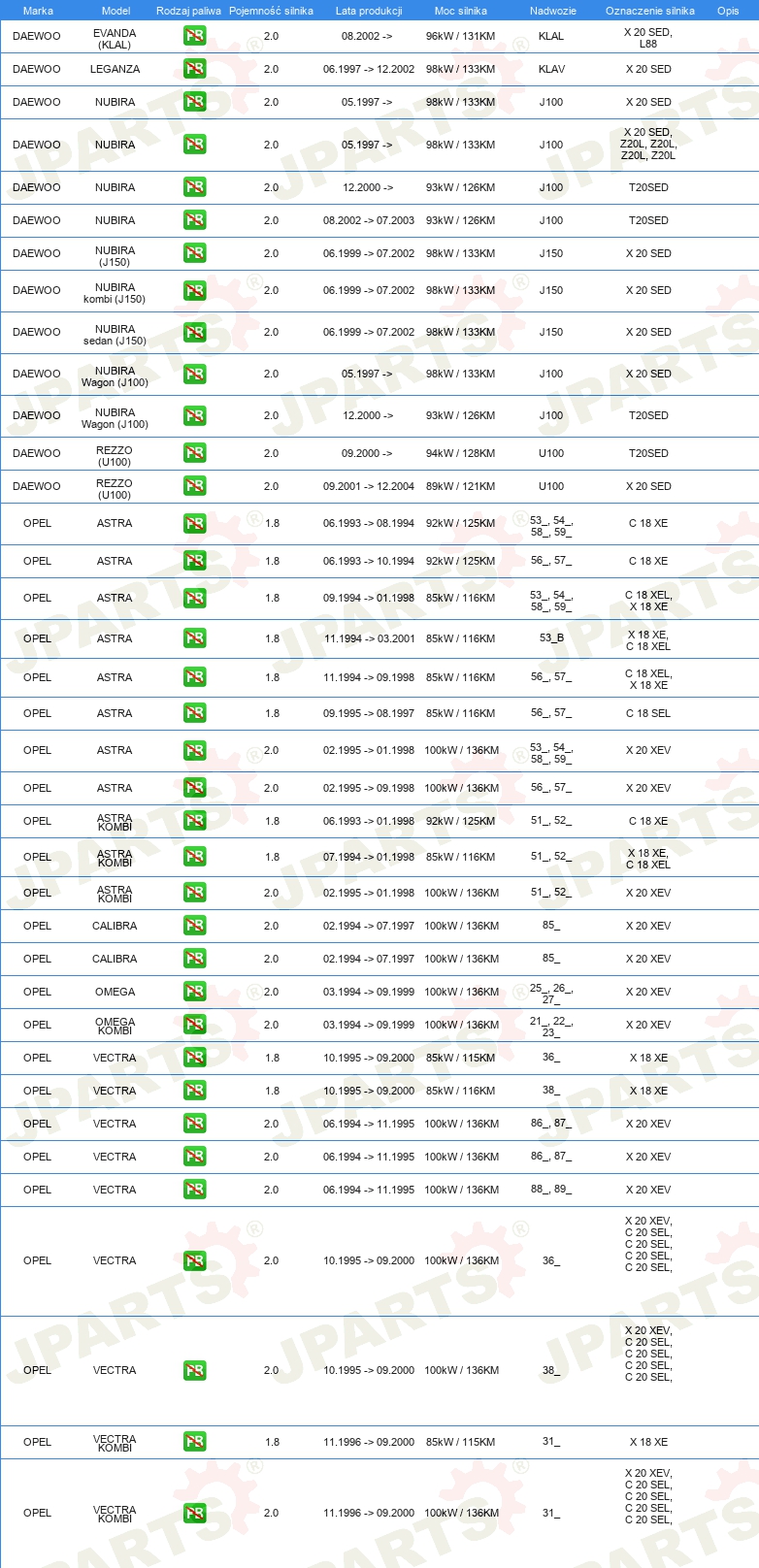Select the KLAV body cell

coord(551,69)
